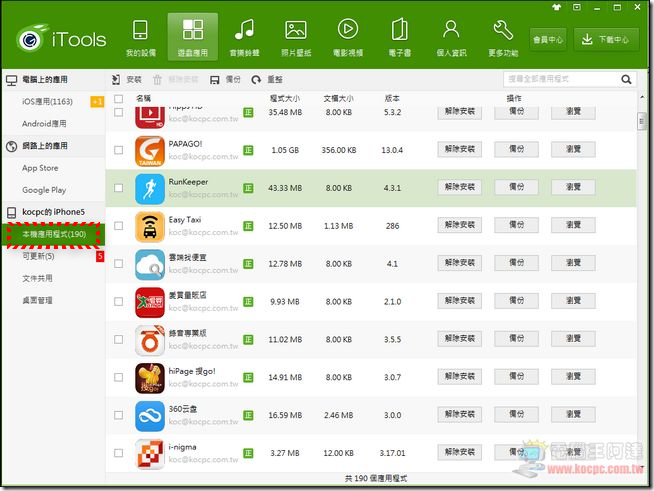Open the photo wallpapers tab
This screenshot has width=654, height=491.
click(x=296, y=38)
